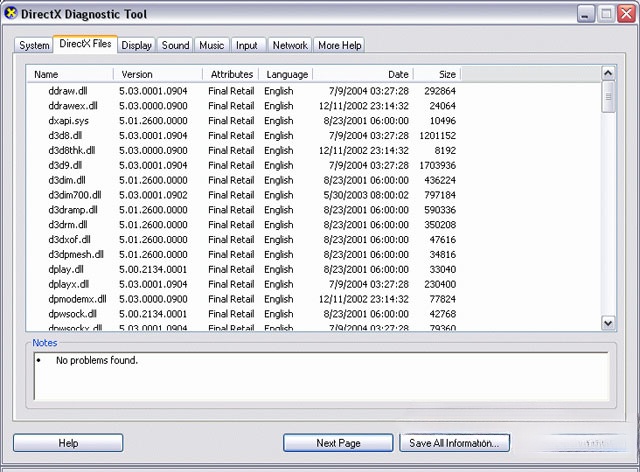Click size value 1201152
The height and width of the screenshot is (472, 640).
(x=438, y=136)
